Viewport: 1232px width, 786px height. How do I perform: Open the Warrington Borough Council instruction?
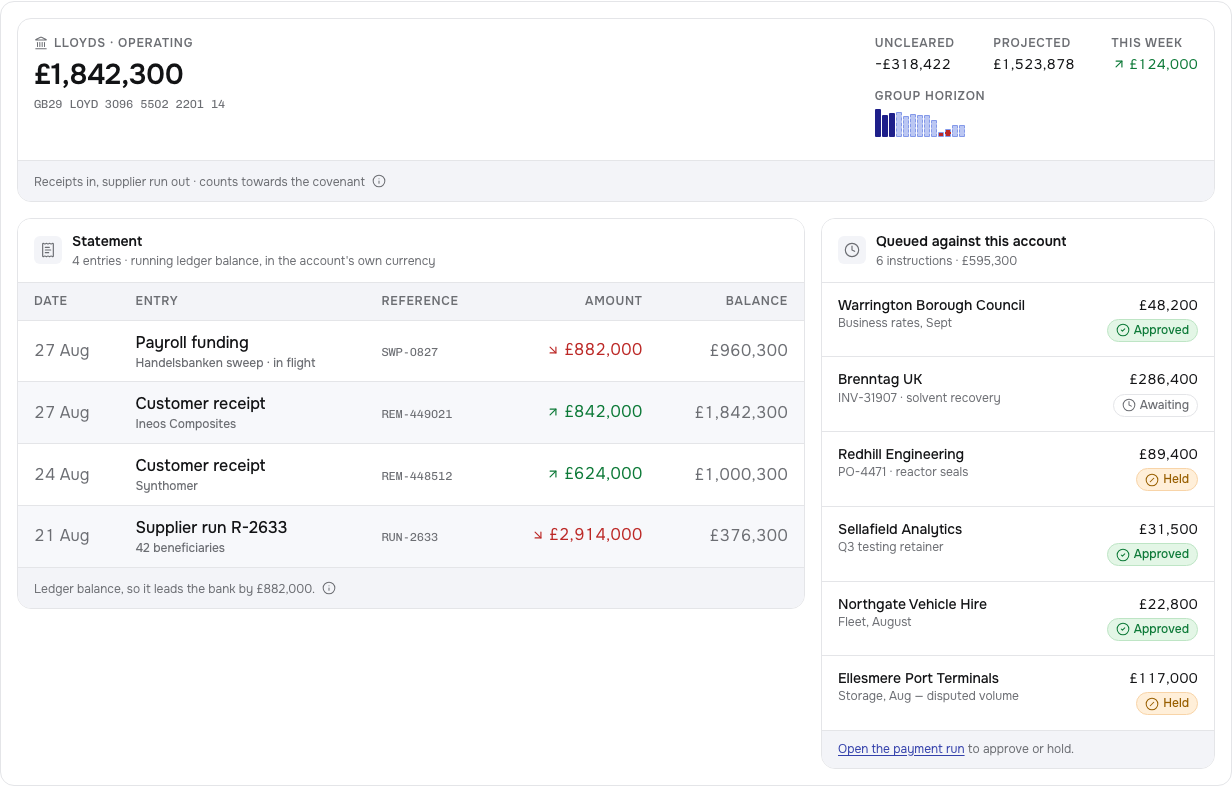[x=1018, y=320]
